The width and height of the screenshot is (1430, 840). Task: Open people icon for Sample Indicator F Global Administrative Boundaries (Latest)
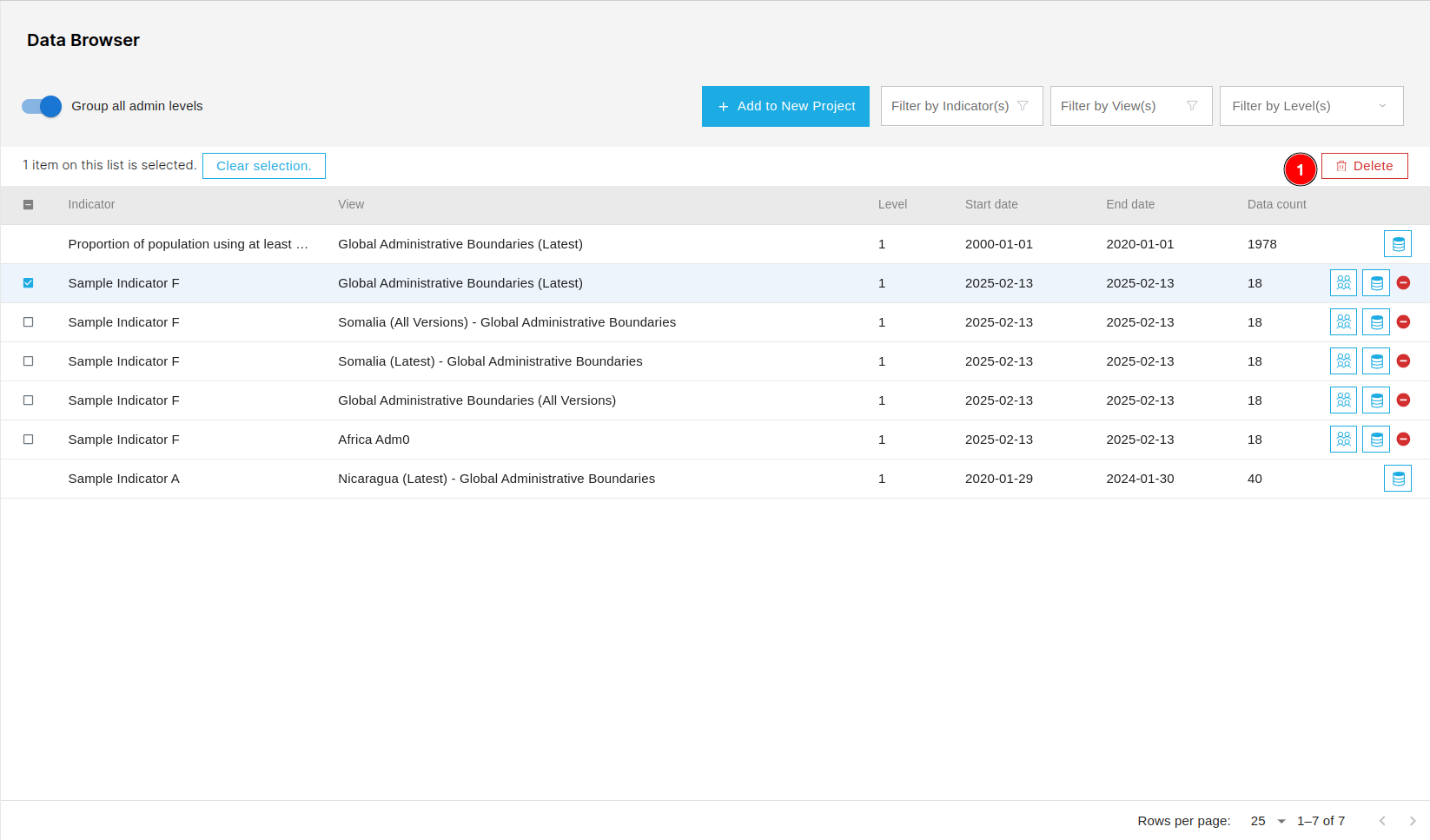tap(1343, 283)
